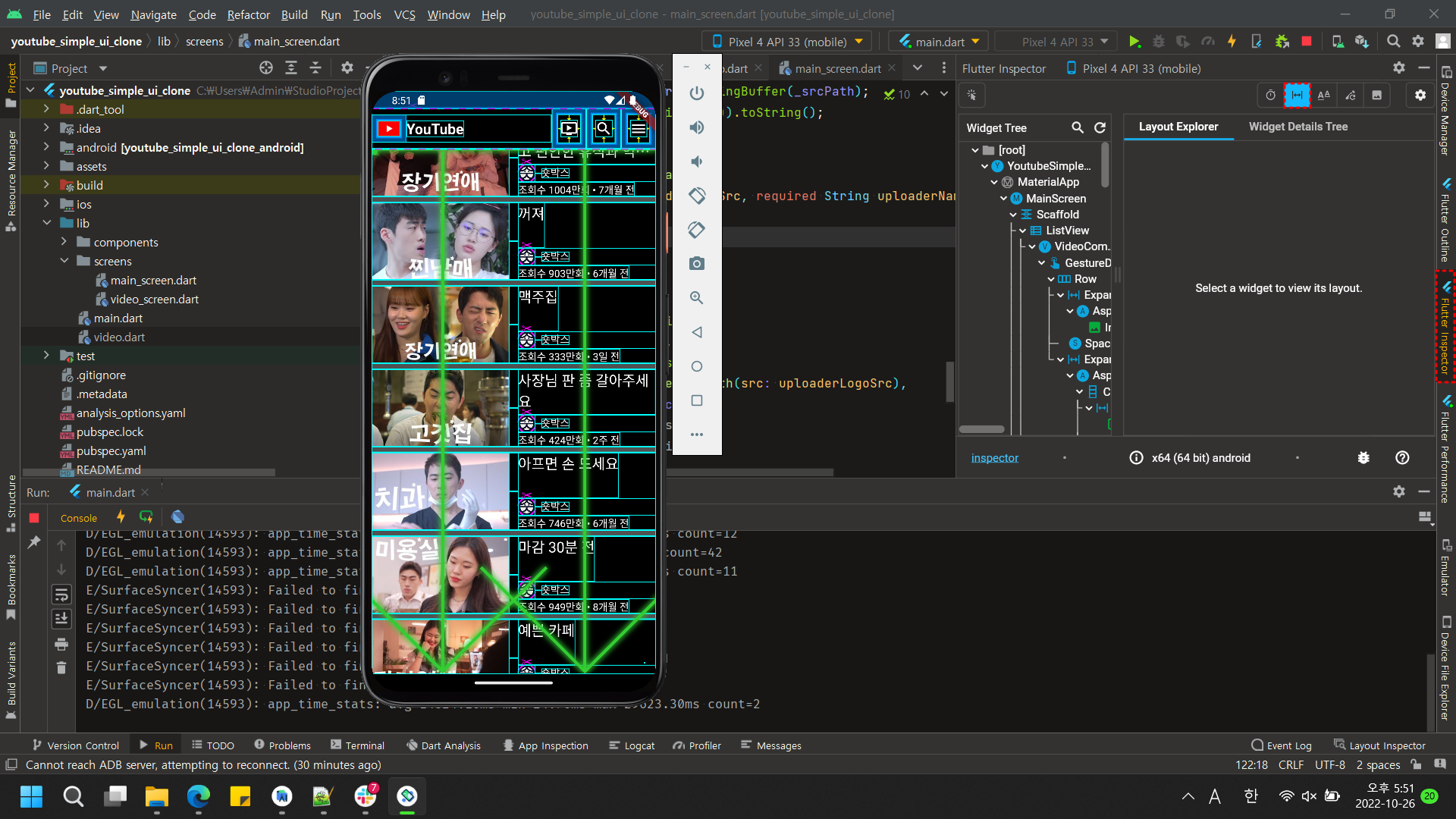Search within the Widget Tree panel
Viewport: 1456px width, 819px height.
tap(1078, 127)
